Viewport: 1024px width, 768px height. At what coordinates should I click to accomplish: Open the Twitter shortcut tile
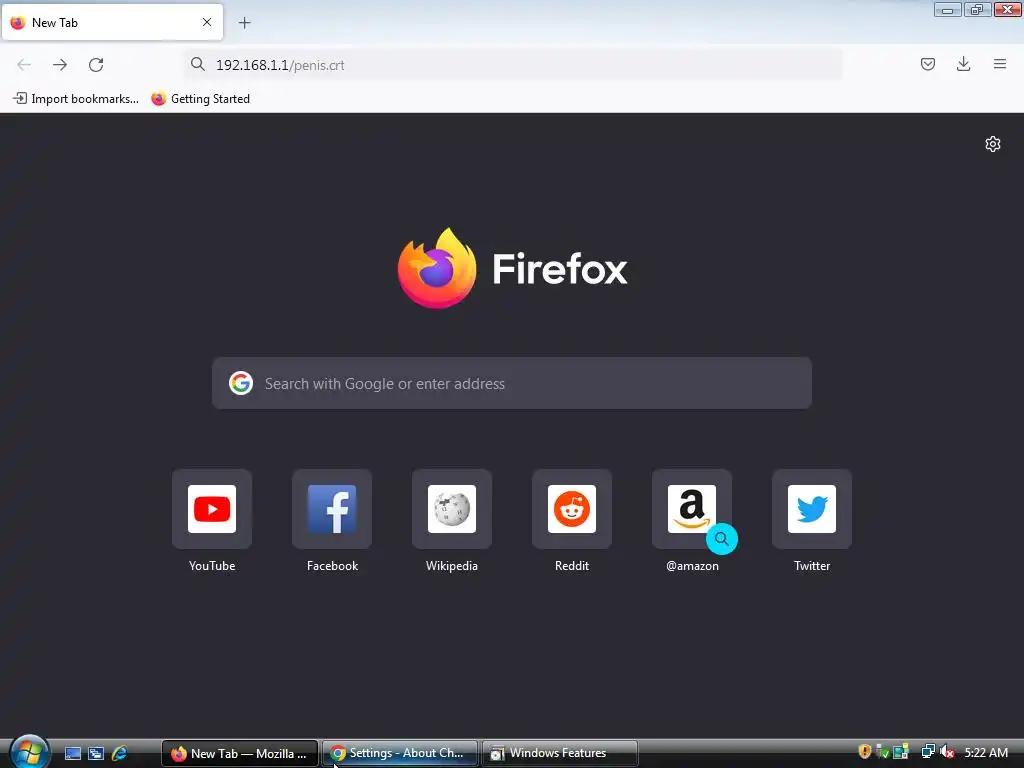(x=812, y=509)
